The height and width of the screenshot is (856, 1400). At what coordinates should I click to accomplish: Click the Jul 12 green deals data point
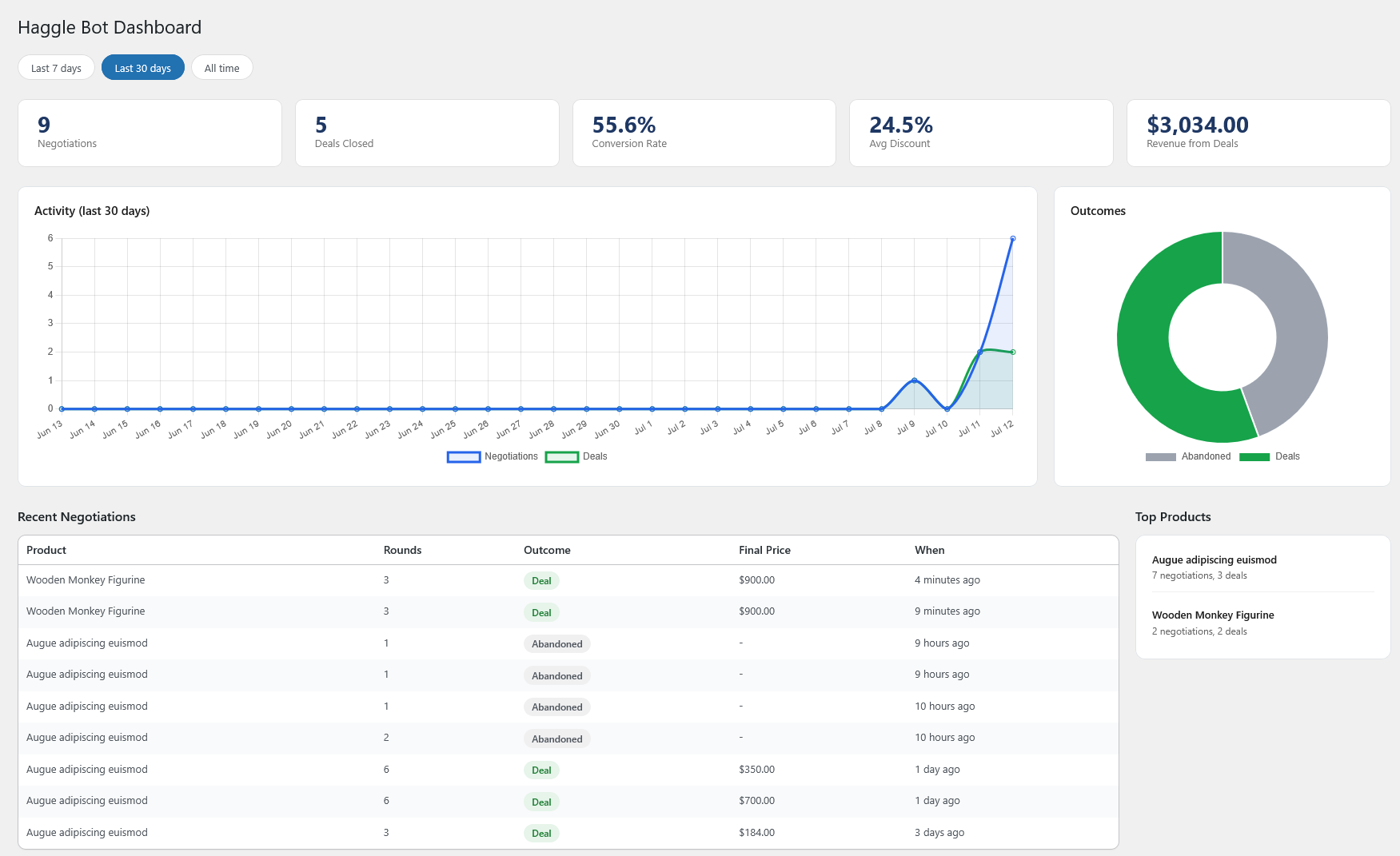pyautogui.click(x=1013, y=352)
